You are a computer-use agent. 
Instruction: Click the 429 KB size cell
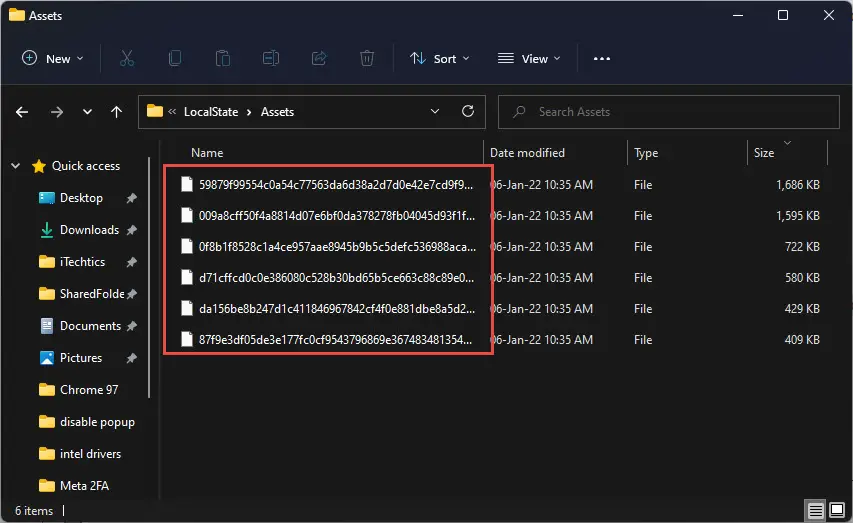[802, 309]
